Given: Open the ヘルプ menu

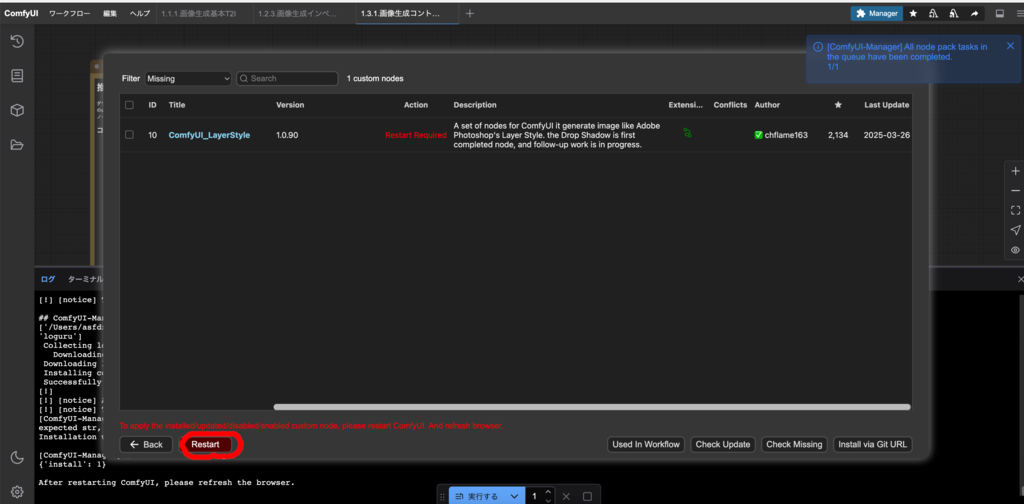Looking at the screenshot, I should [x=139, y=13].
